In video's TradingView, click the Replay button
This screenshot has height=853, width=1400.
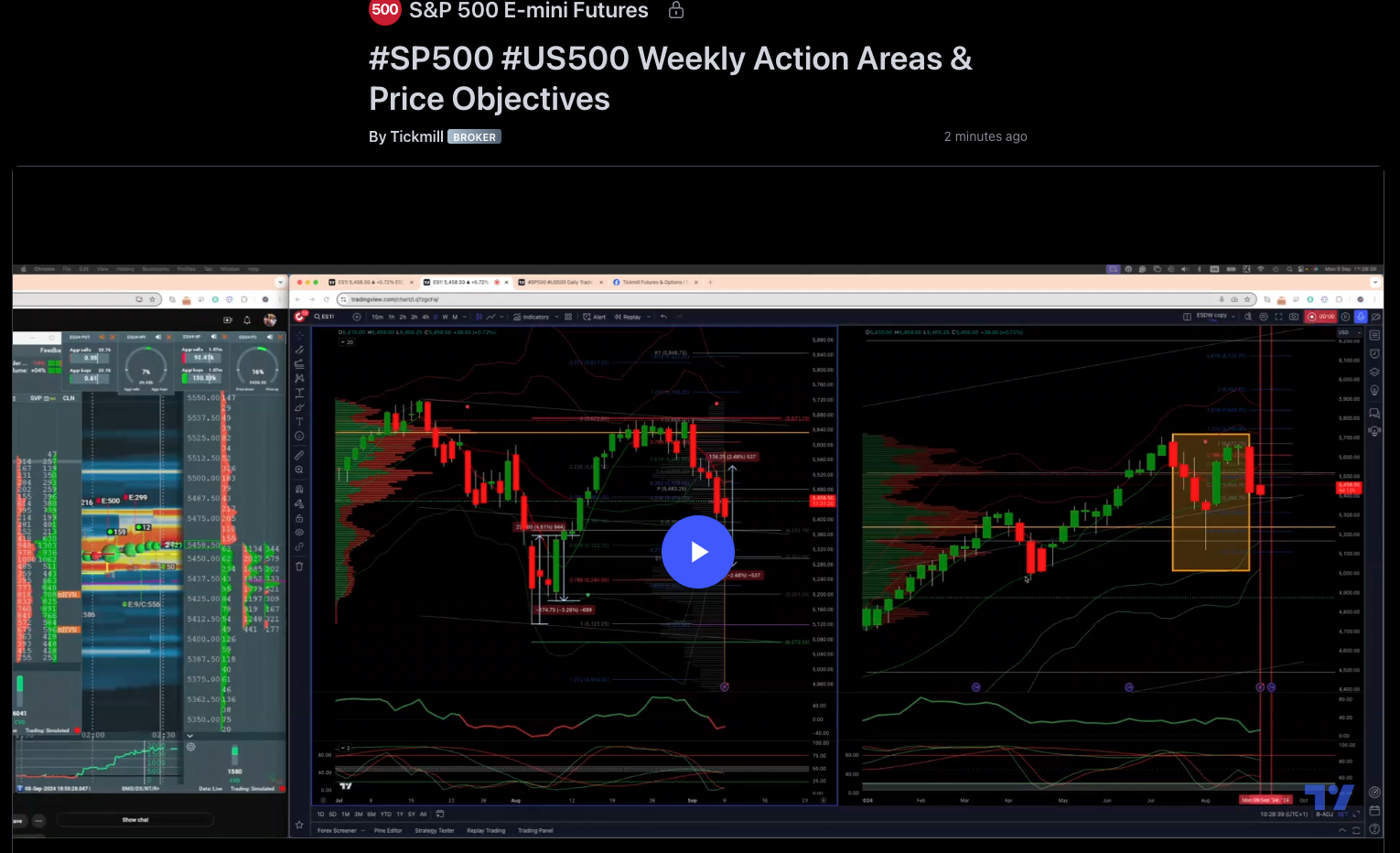628,317
